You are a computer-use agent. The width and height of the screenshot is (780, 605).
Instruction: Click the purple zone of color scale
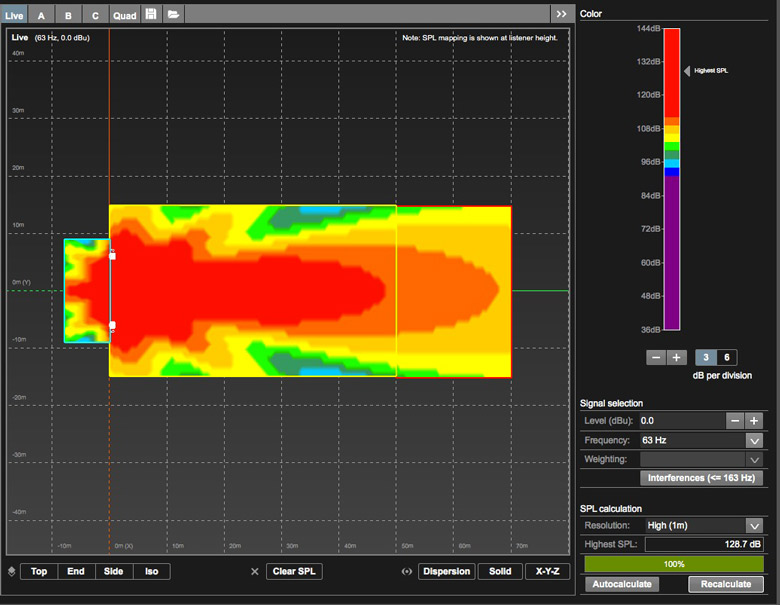(x=672, y=253)
